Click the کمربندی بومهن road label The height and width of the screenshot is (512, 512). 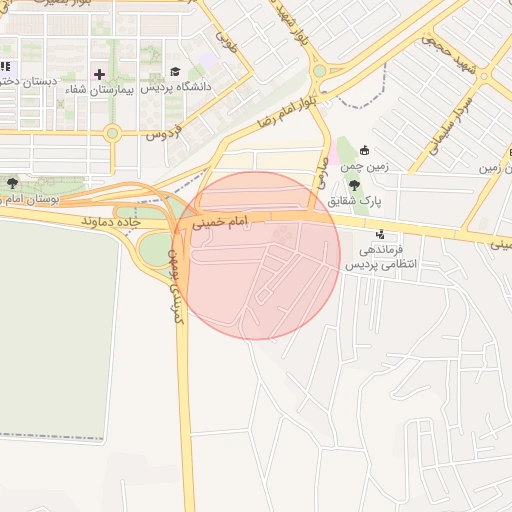click(176, 286)
